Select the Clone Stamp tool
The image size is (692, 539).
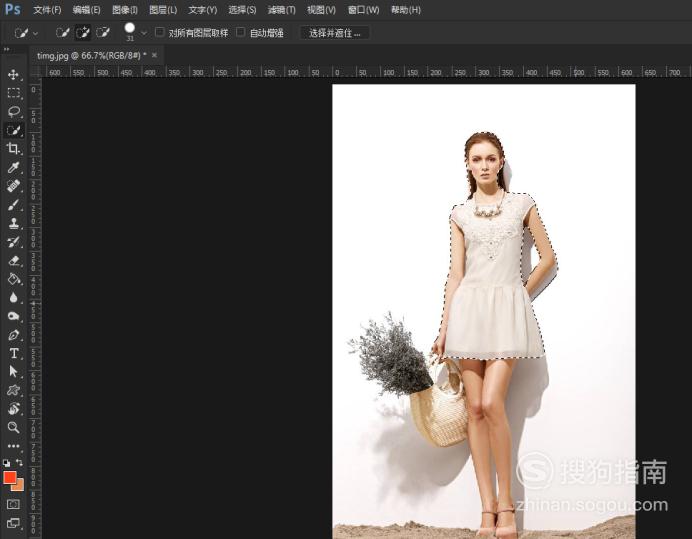pyautogui.click(x=13, y=223)
